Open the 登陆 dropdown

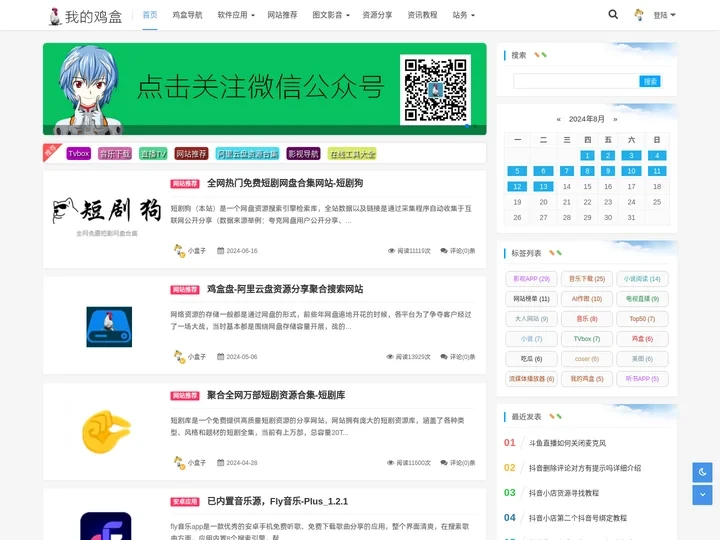(664, 15)
